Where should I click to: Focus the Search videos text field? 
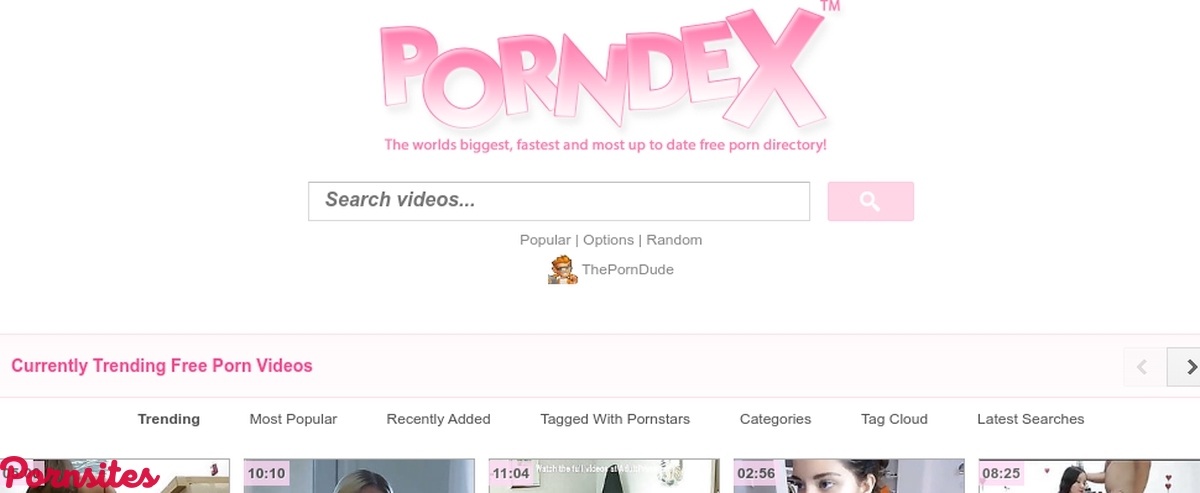click(559, 201)
